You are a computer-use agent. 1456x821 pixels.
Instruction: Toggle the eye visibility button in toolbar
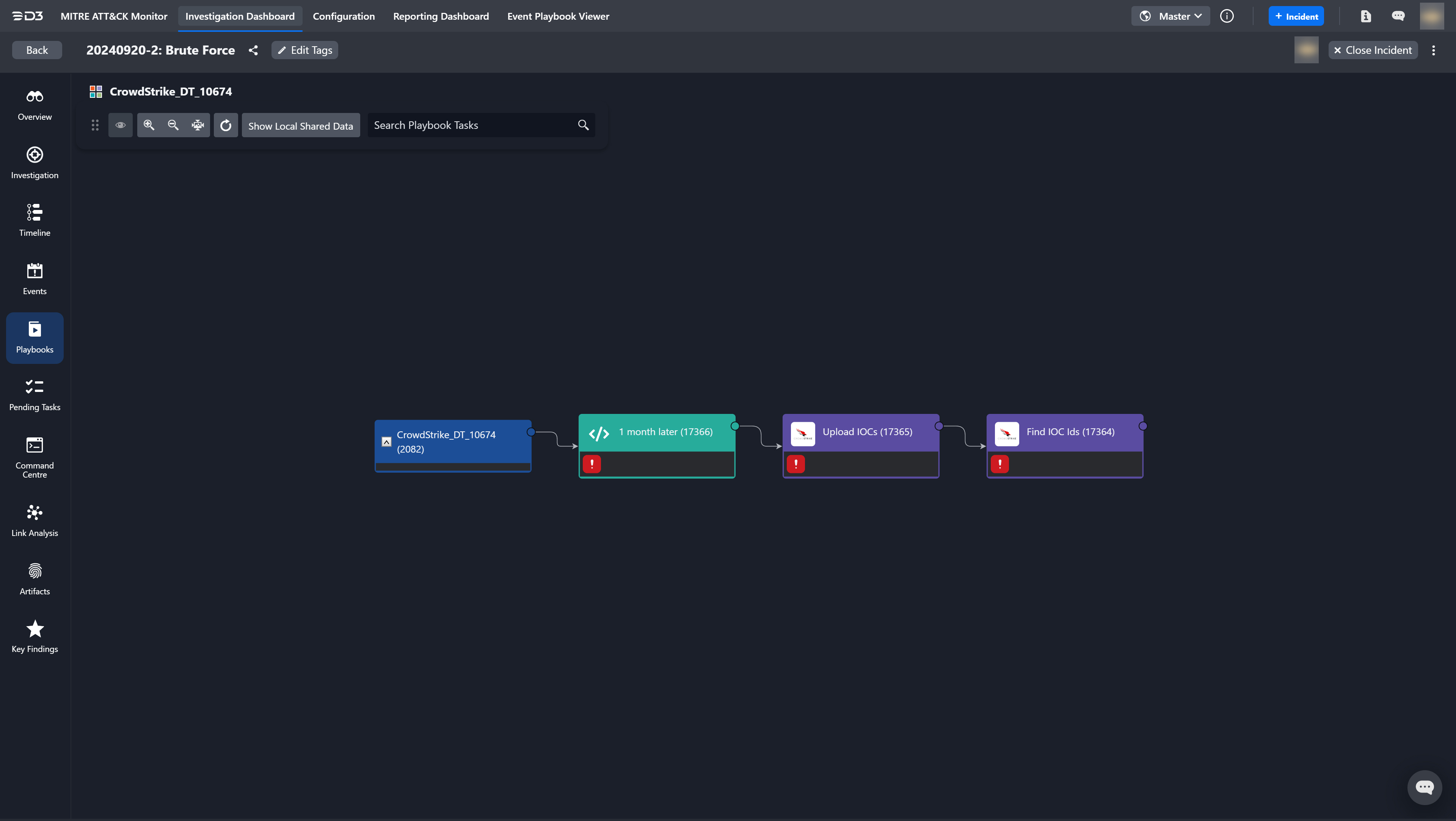(x=121, y=125)
